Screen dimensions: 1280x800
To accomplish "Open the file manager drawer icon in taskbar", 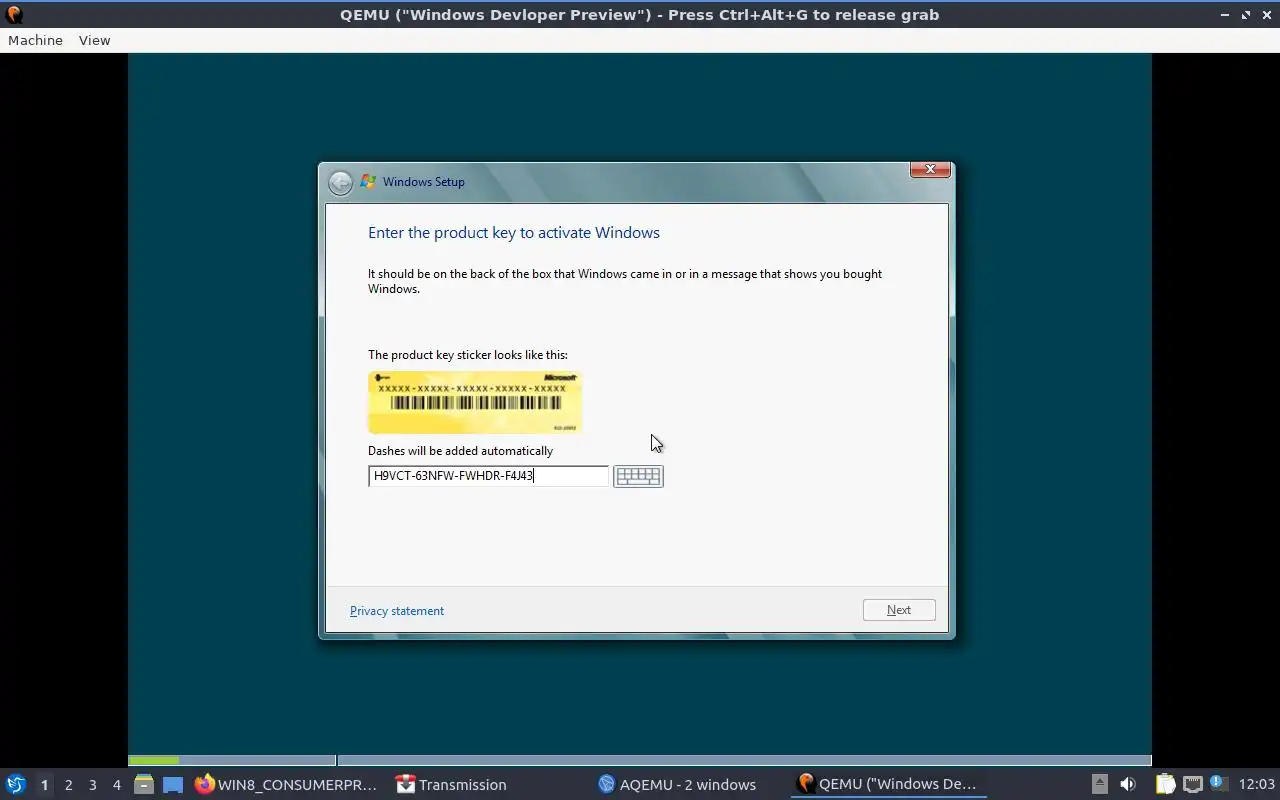I will pos(143,785).
